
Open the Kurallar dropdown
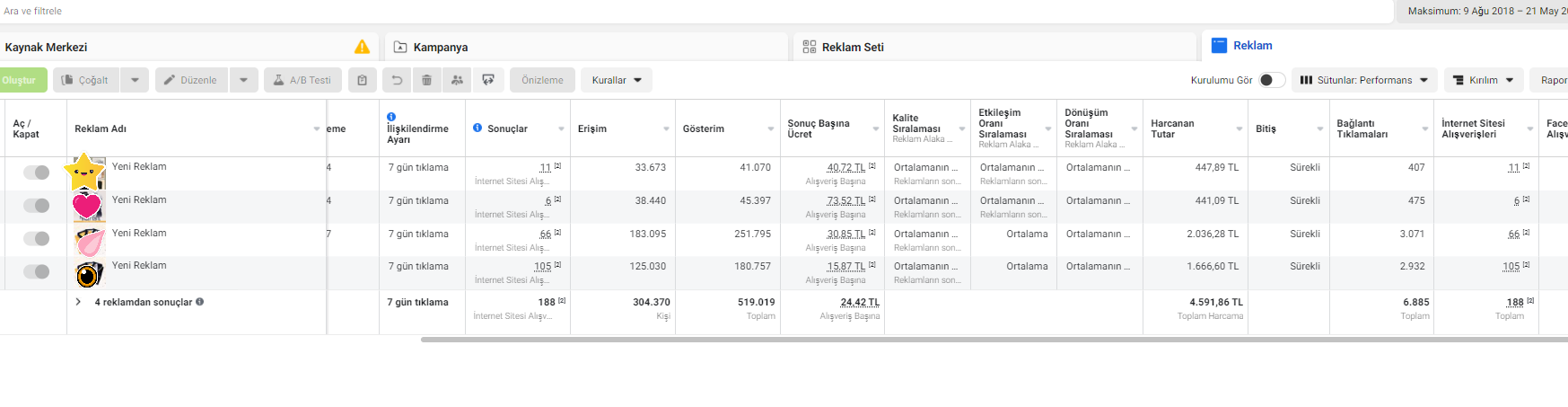(617, 80)
